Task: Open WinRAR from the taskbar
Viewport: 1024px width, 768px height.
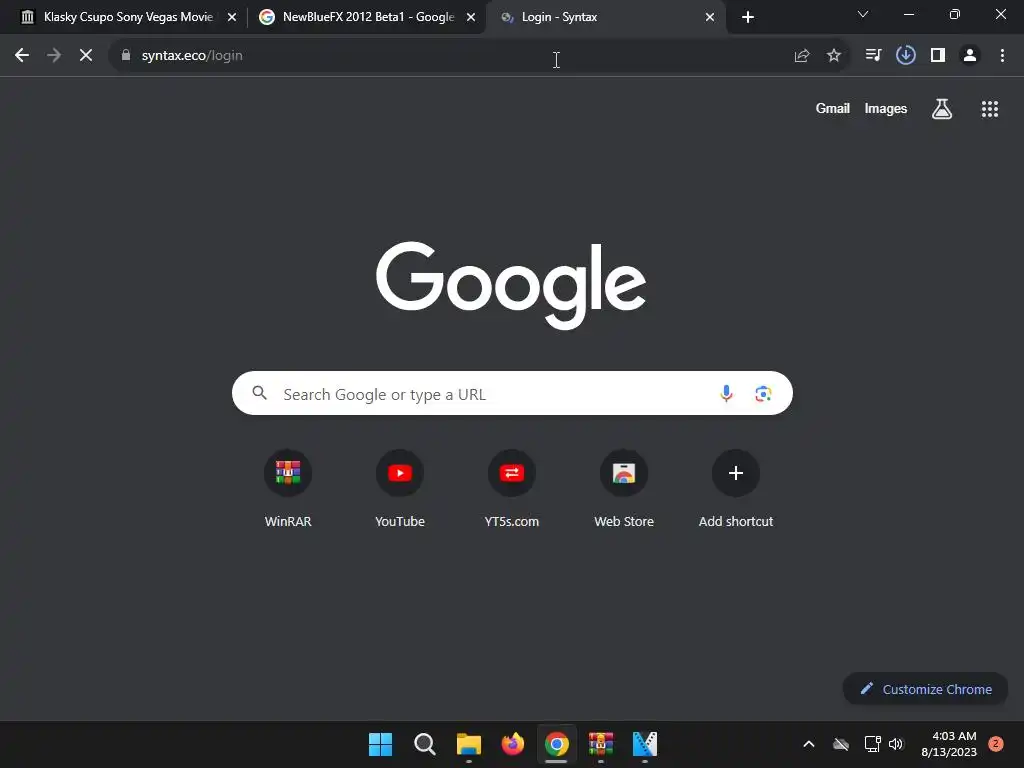Action: (x=601, y=744)
